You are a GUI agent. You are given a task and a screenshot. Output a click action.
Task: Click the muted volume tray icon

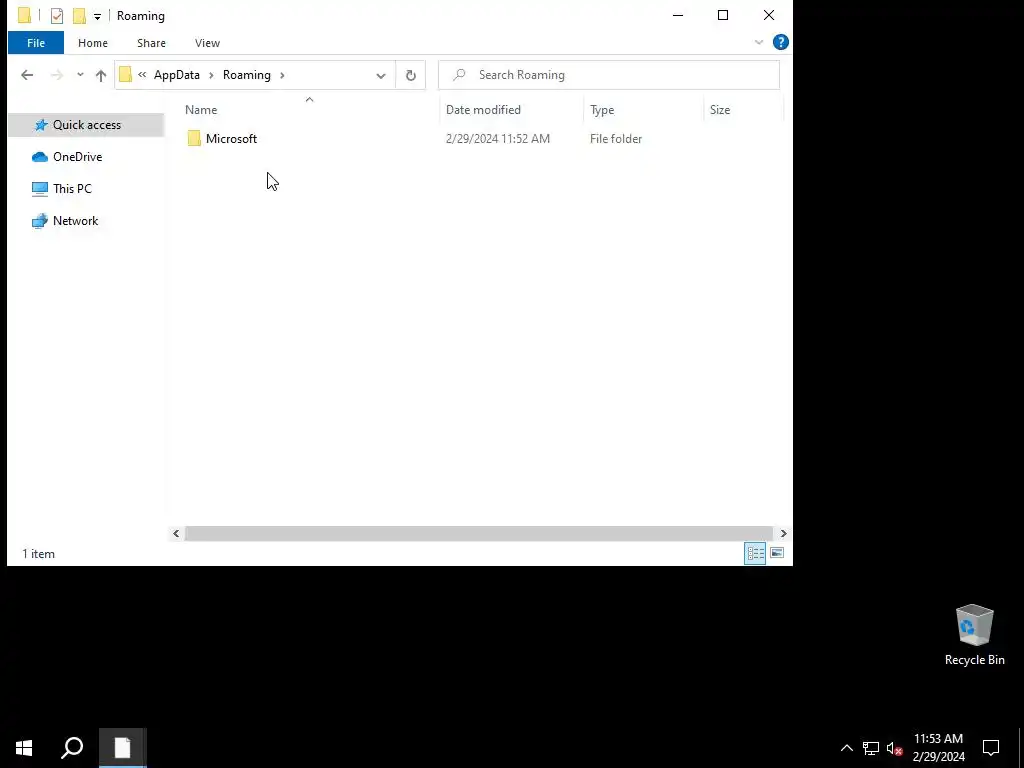(894, 748)
